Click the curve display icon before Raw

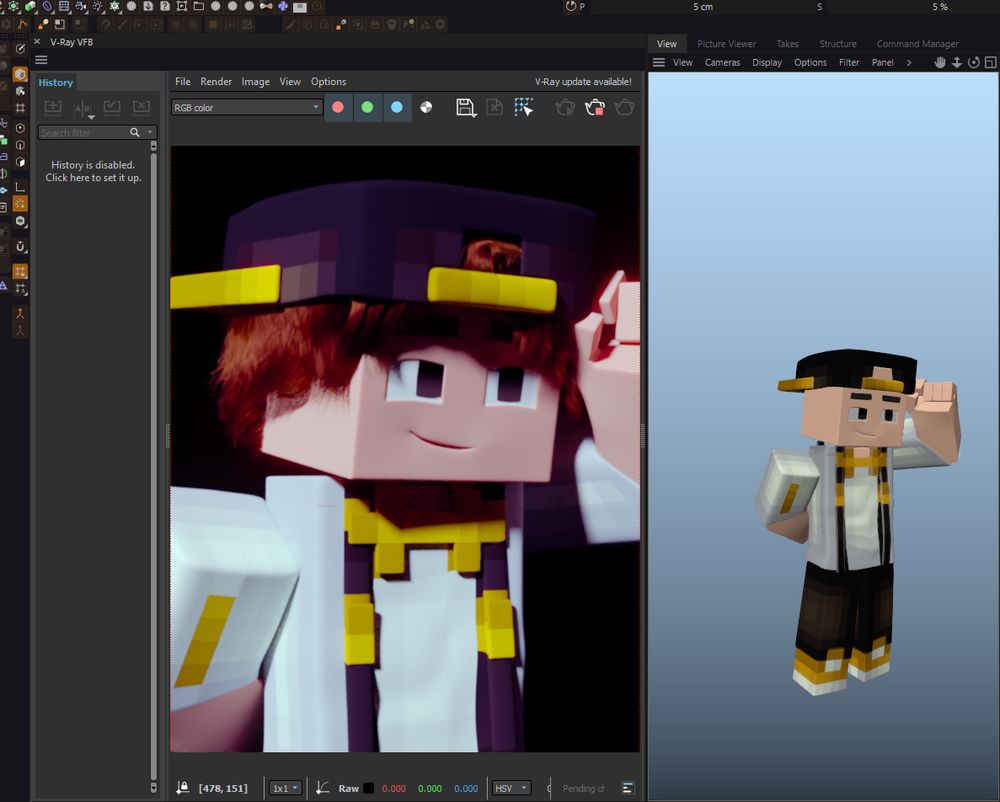coord(323,788)
